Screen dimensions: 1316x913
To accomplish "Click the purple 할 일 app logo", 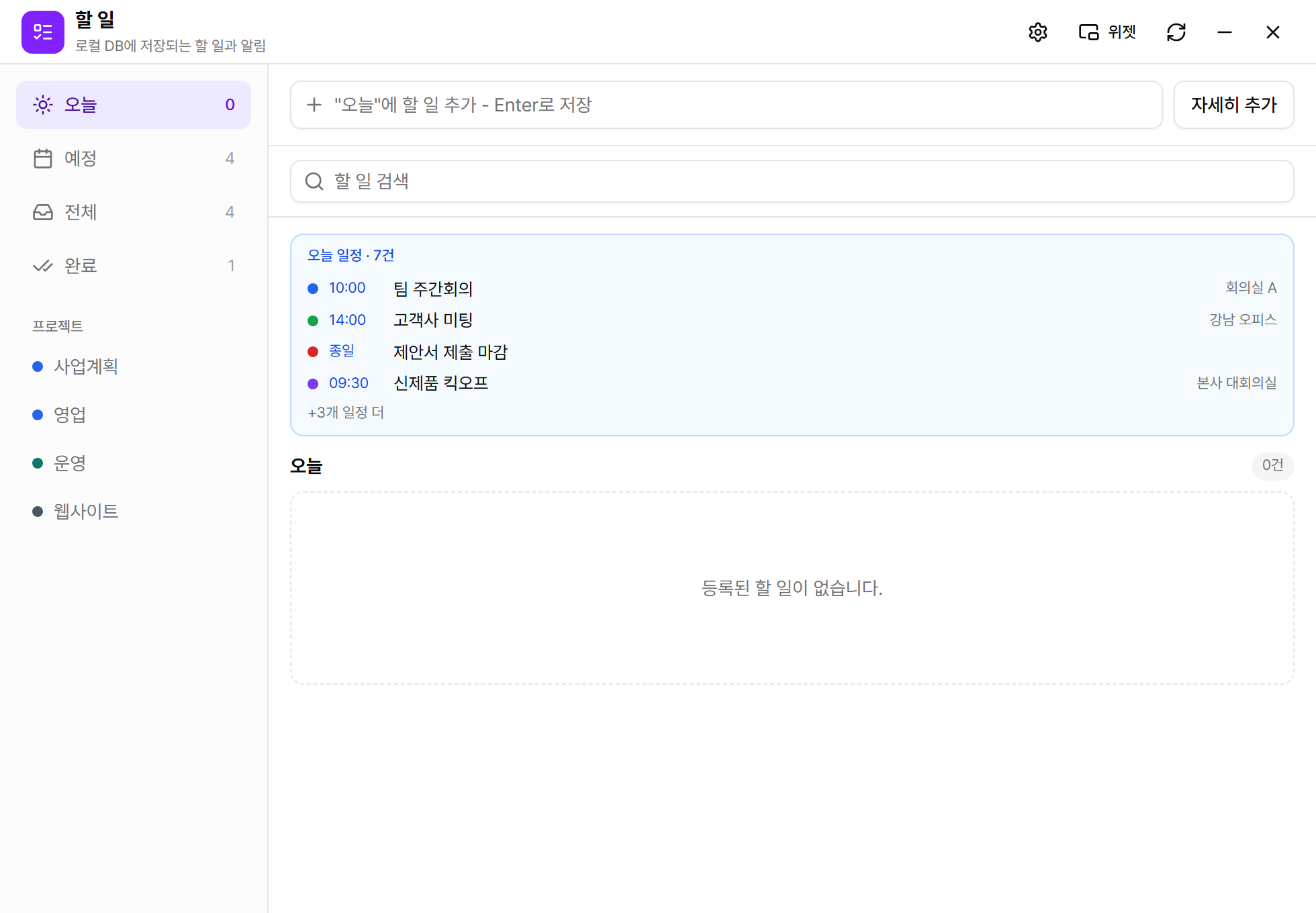I will (x=43, y=32).
